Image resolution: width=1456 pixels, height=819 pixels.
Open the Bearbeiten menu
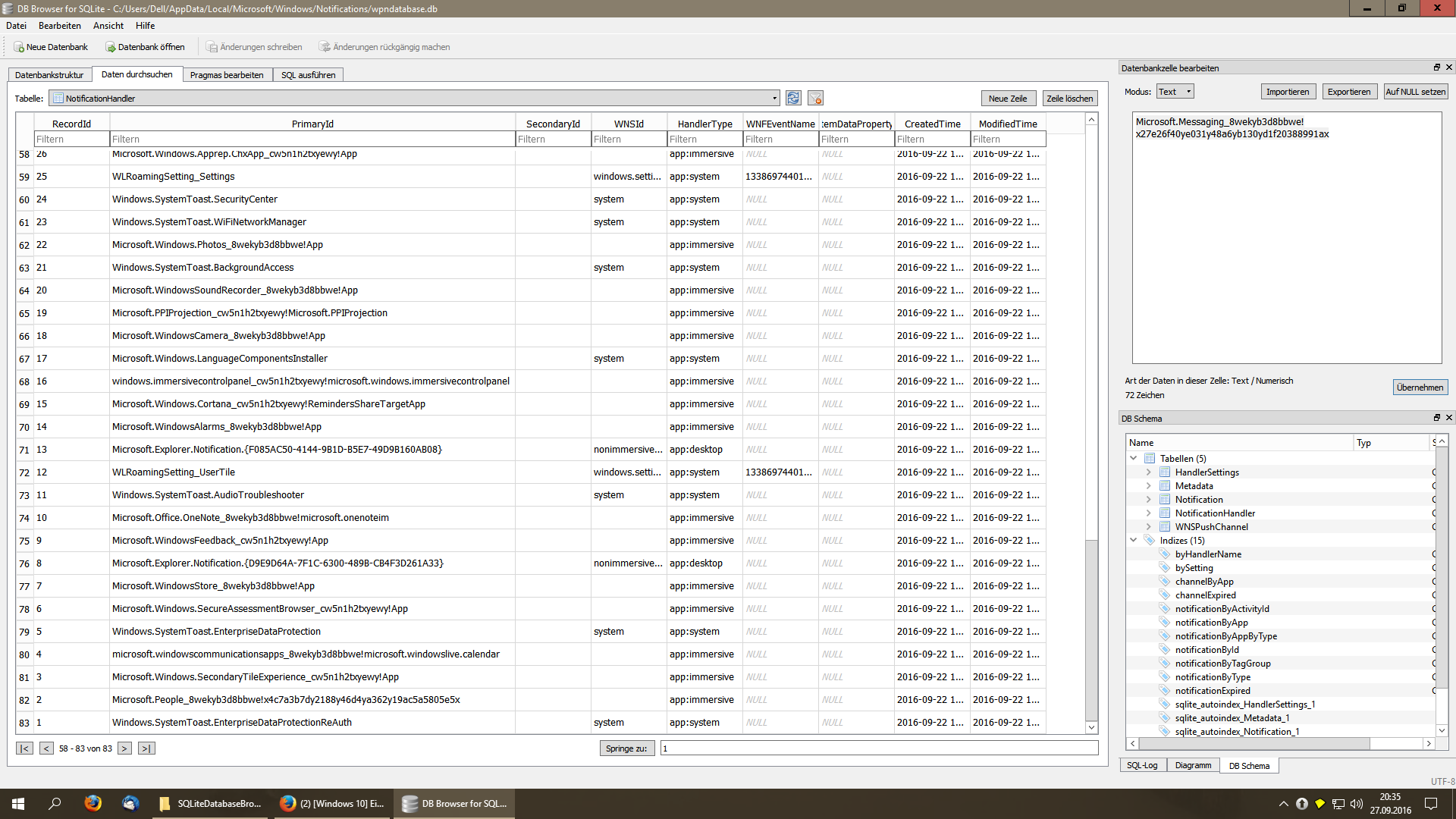pyautogui.click(x=59, y=26)
